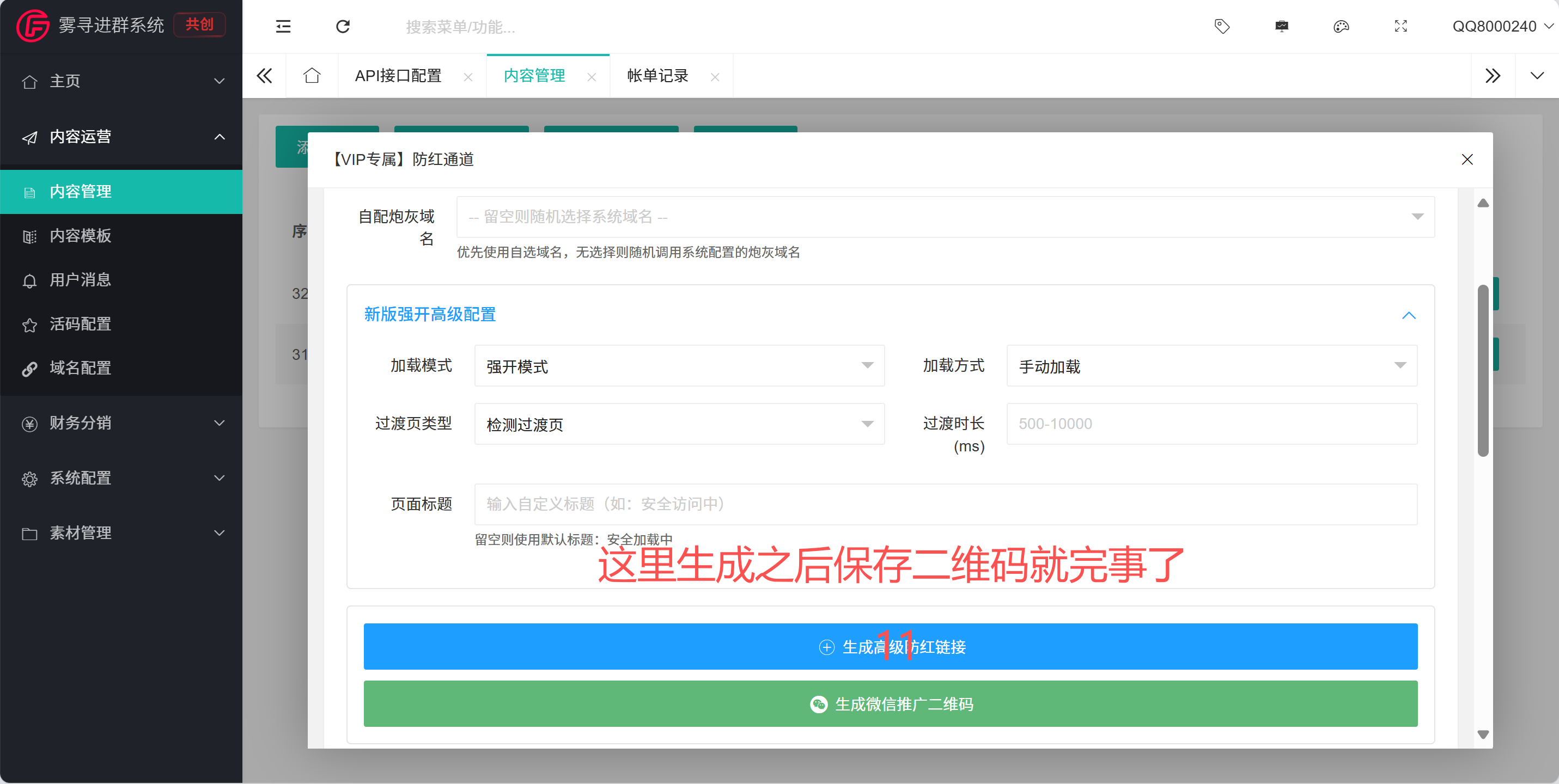Click the house icon beside 主页
This screenshot has width=1559, height=784.
tap(29, 82)
